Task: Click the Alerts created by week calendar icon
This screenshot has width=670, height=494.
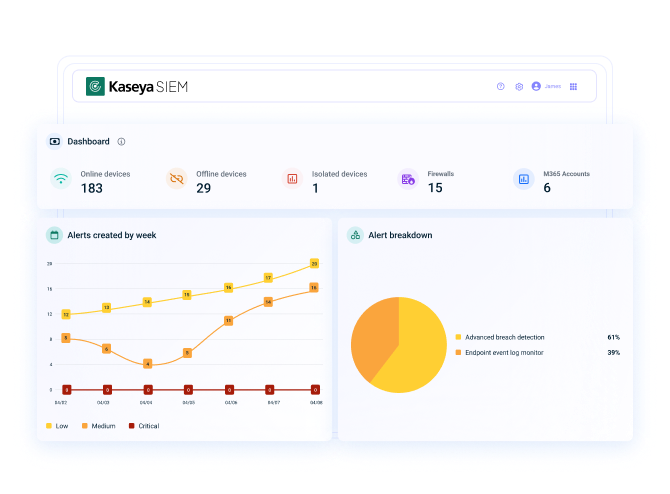Action: [55, 235]
